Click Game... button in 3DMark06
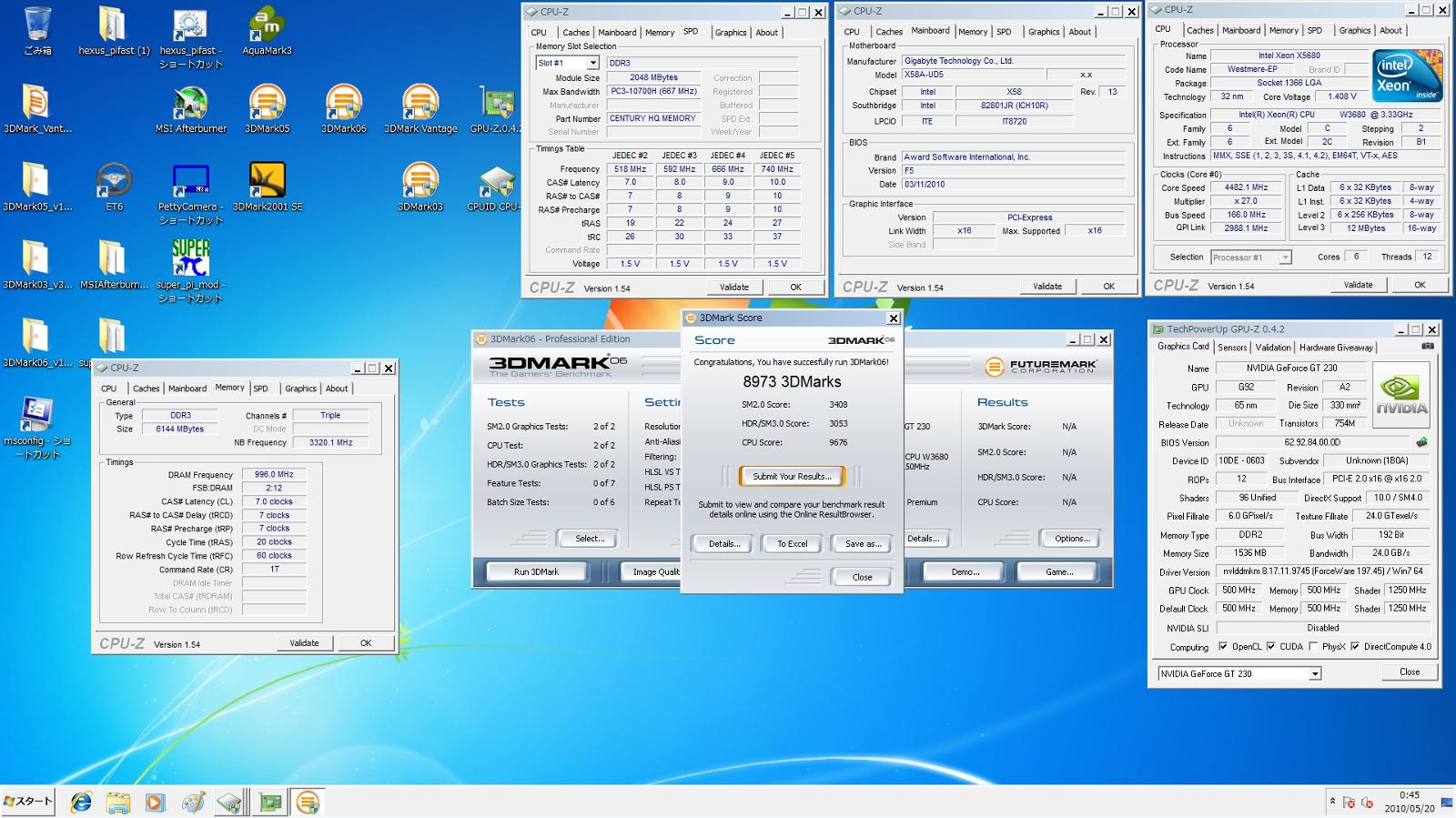 coord(1058,572)
